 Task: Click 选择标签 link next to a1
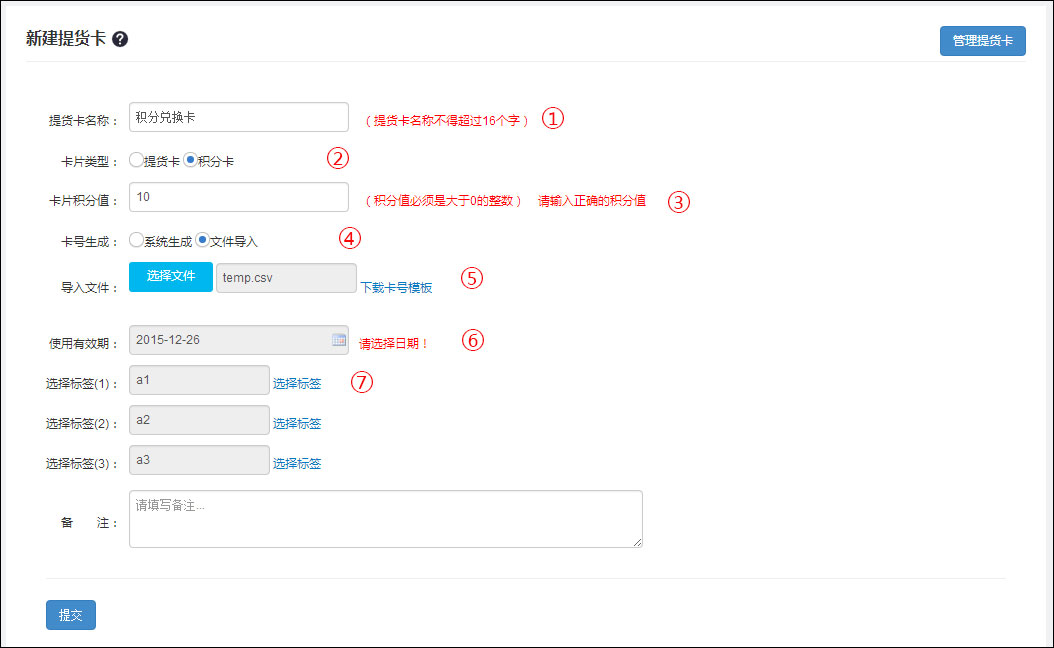click(297, 383)
